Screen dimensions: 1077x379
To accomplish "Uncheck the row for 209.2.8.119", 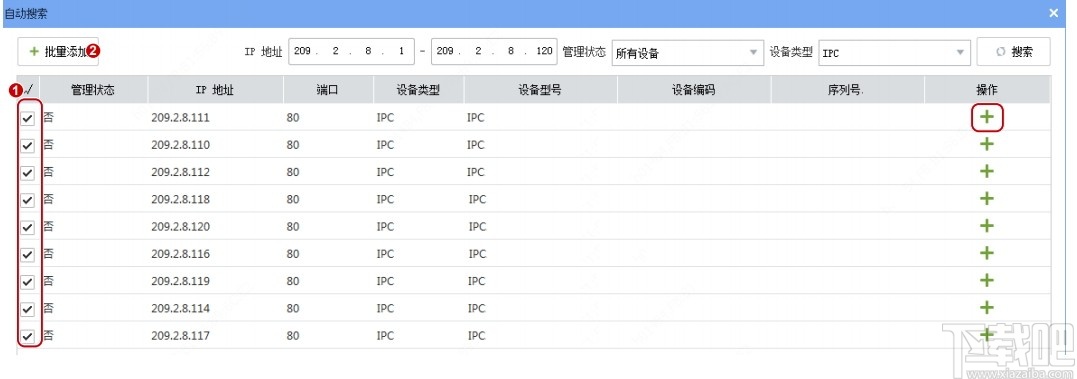I will (x=27, y=282).
